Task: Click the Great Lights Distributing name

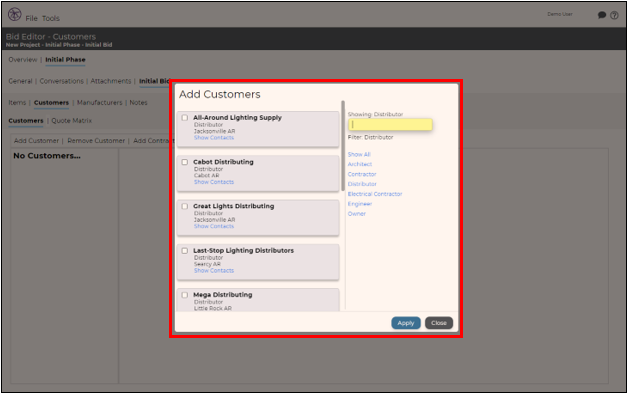Action: 233,207
